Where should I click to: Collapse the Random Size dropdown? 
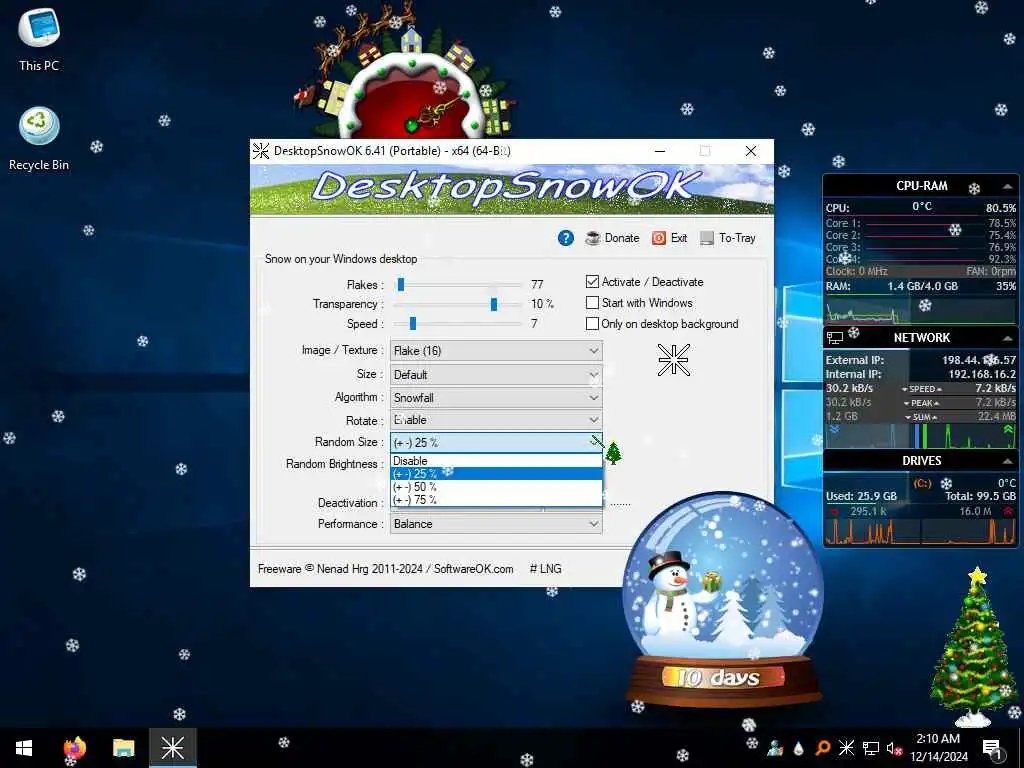496,442
